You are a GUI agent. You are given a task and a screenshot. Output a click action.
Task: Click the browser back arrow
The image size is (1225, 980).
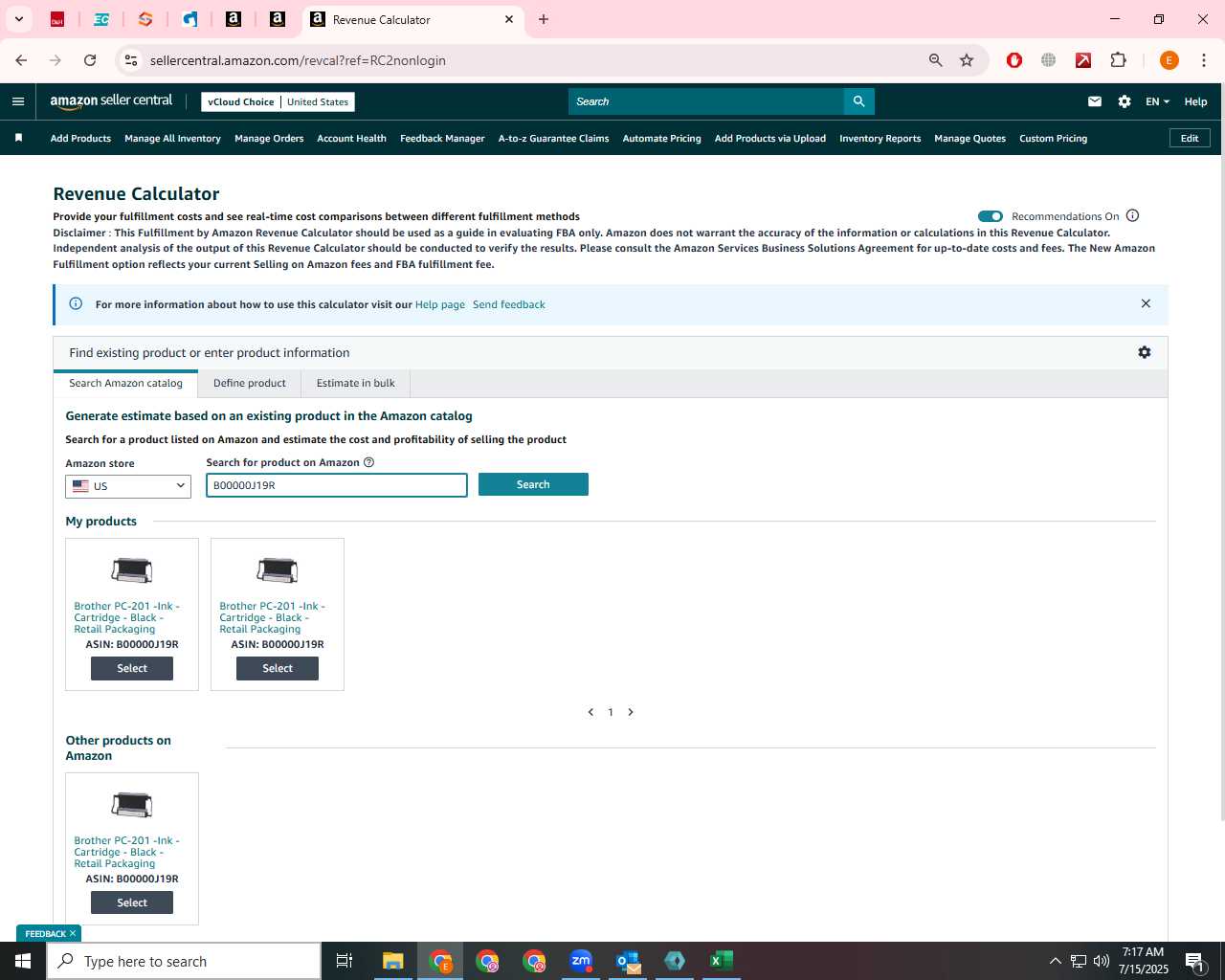pyautogui.click(x=21, y=60)
